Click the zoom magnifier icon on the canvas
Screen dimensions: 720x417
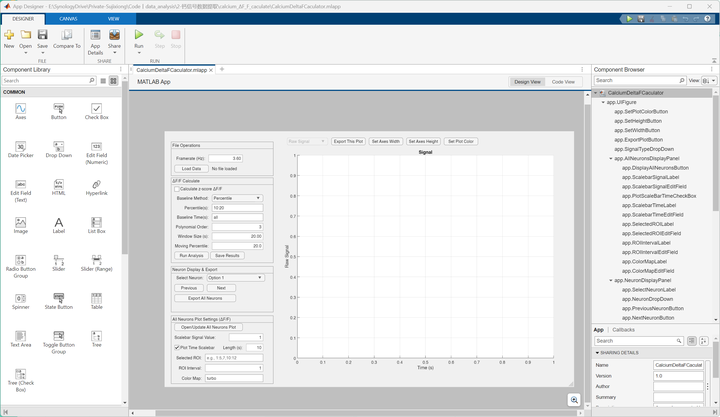[x=574, y=400]
